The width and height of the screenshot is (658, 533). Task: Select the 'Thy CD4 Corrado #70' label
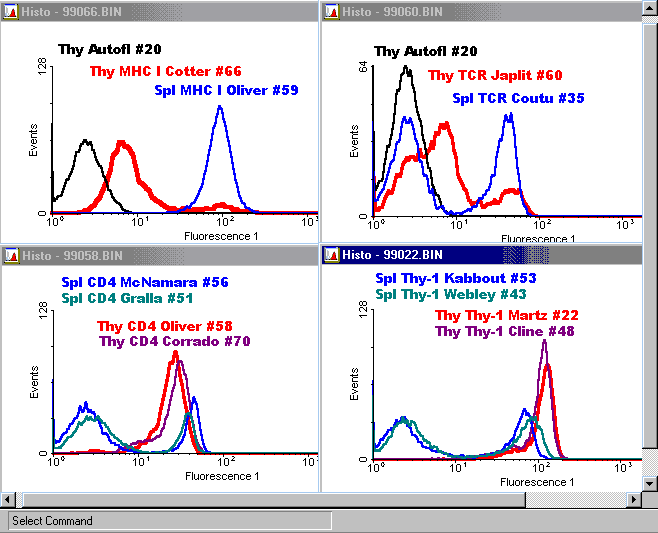pyautogui.click(x=173, y=341)
